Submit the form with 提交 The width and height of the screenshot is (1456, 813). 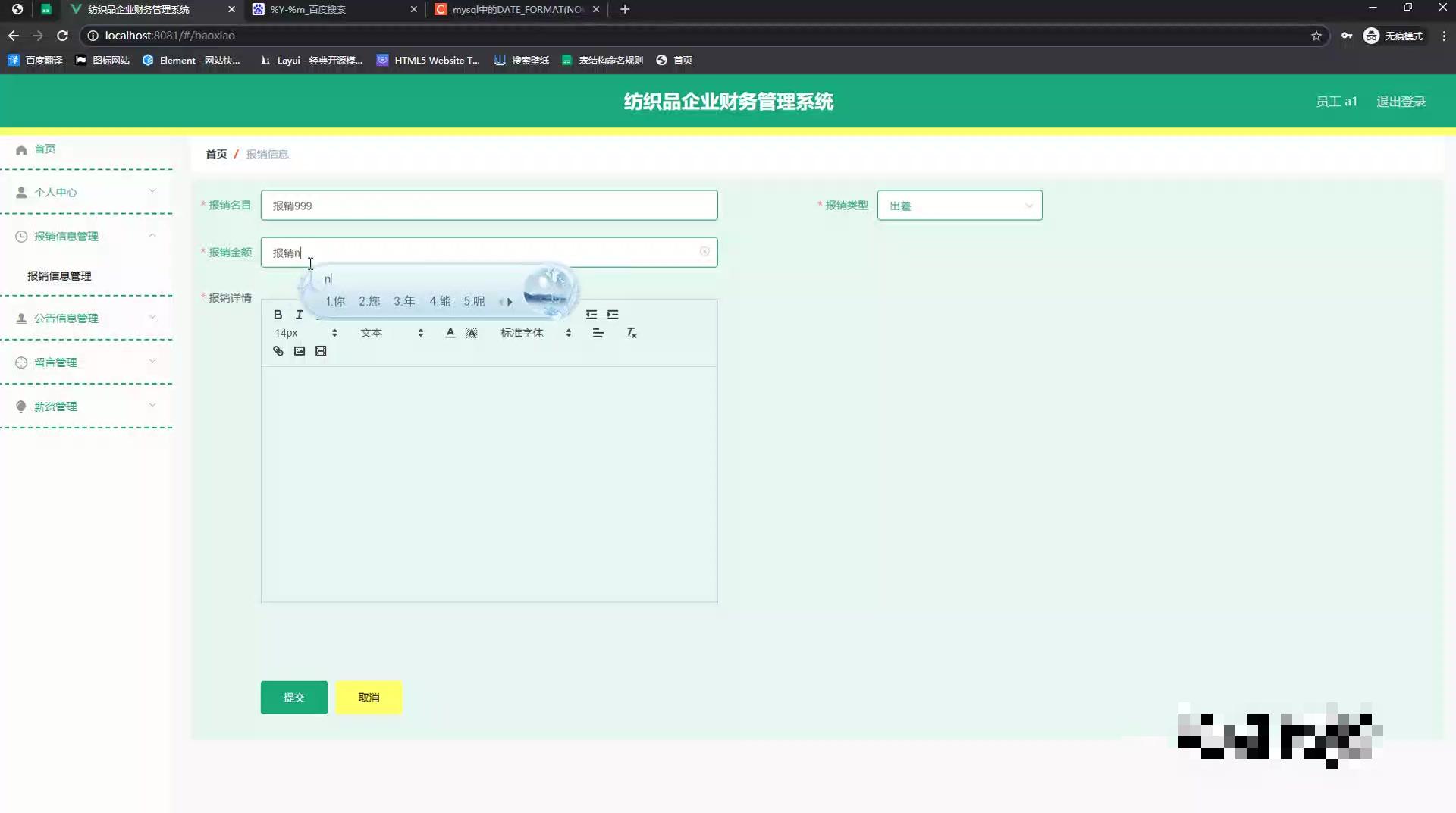(x=294, y=698)
